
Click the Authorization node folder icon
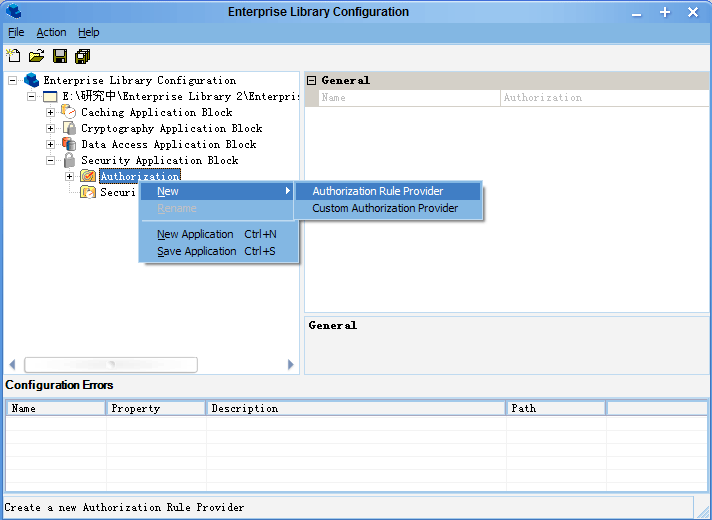point(88,176)
